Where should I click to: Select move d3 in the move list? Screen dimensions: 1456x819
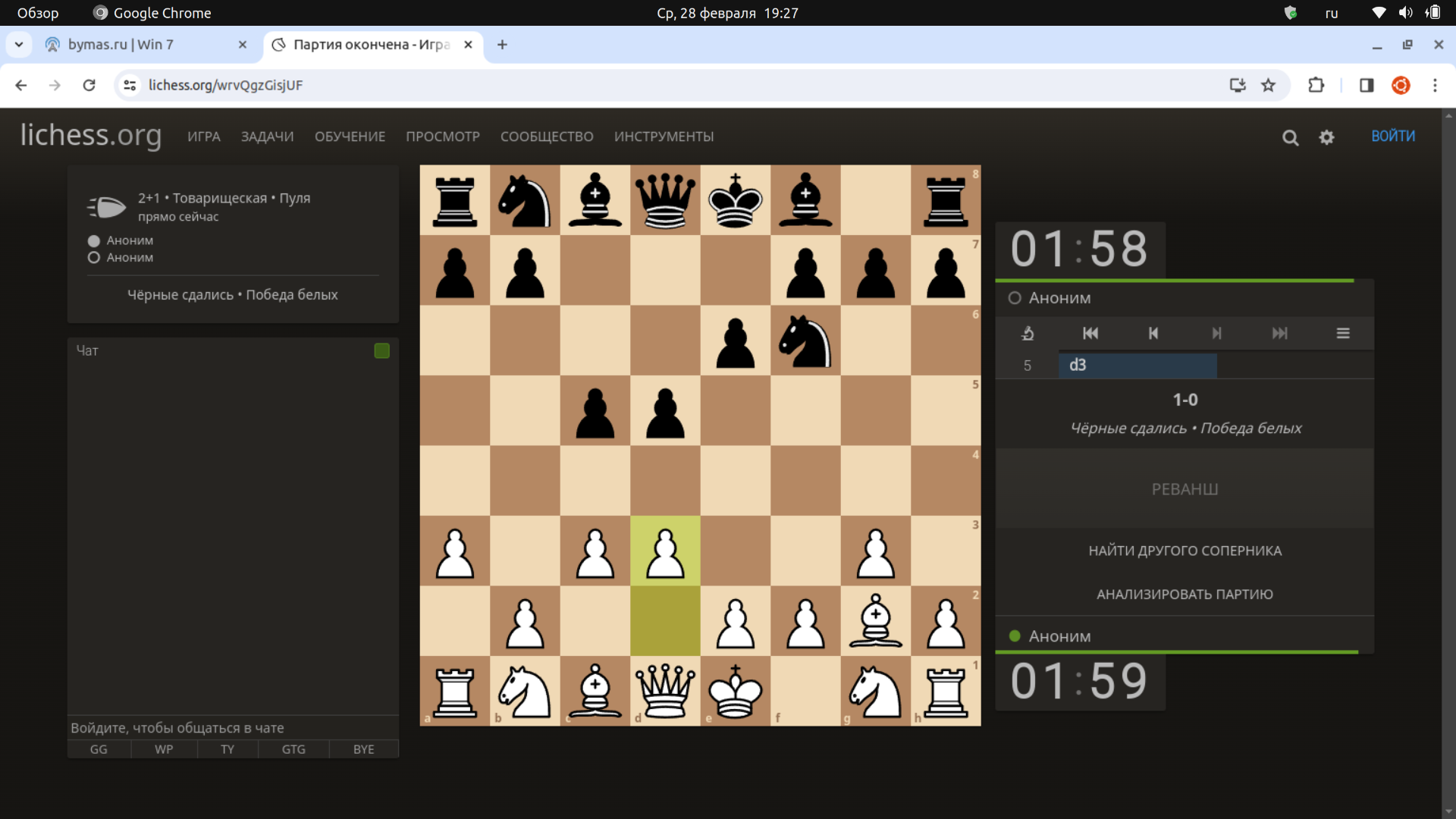(1137, 365)
